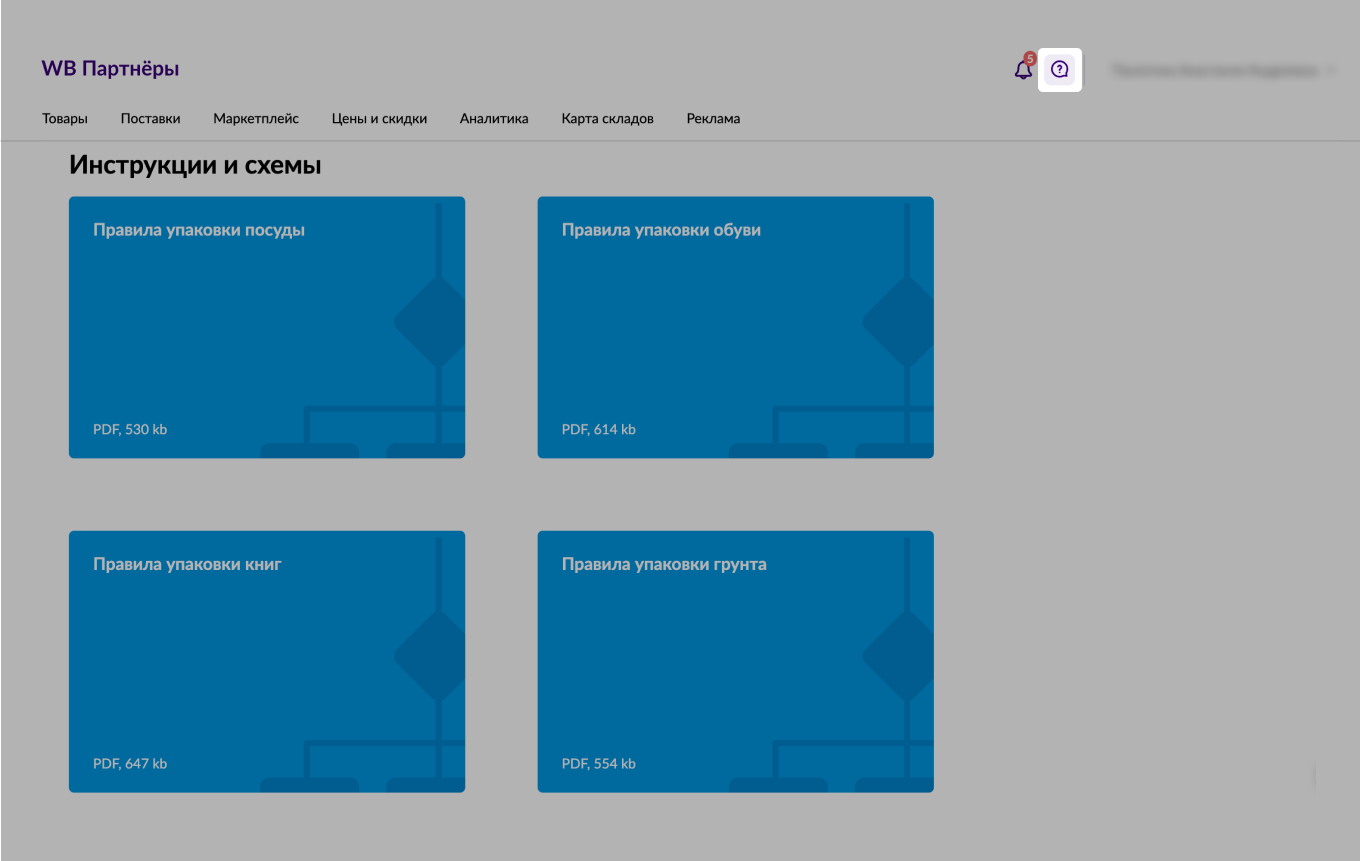Click the chevron arrow beside the account name
Image resolution: width=1360 pixels, height=861 pixels.
pos(1331,71)
